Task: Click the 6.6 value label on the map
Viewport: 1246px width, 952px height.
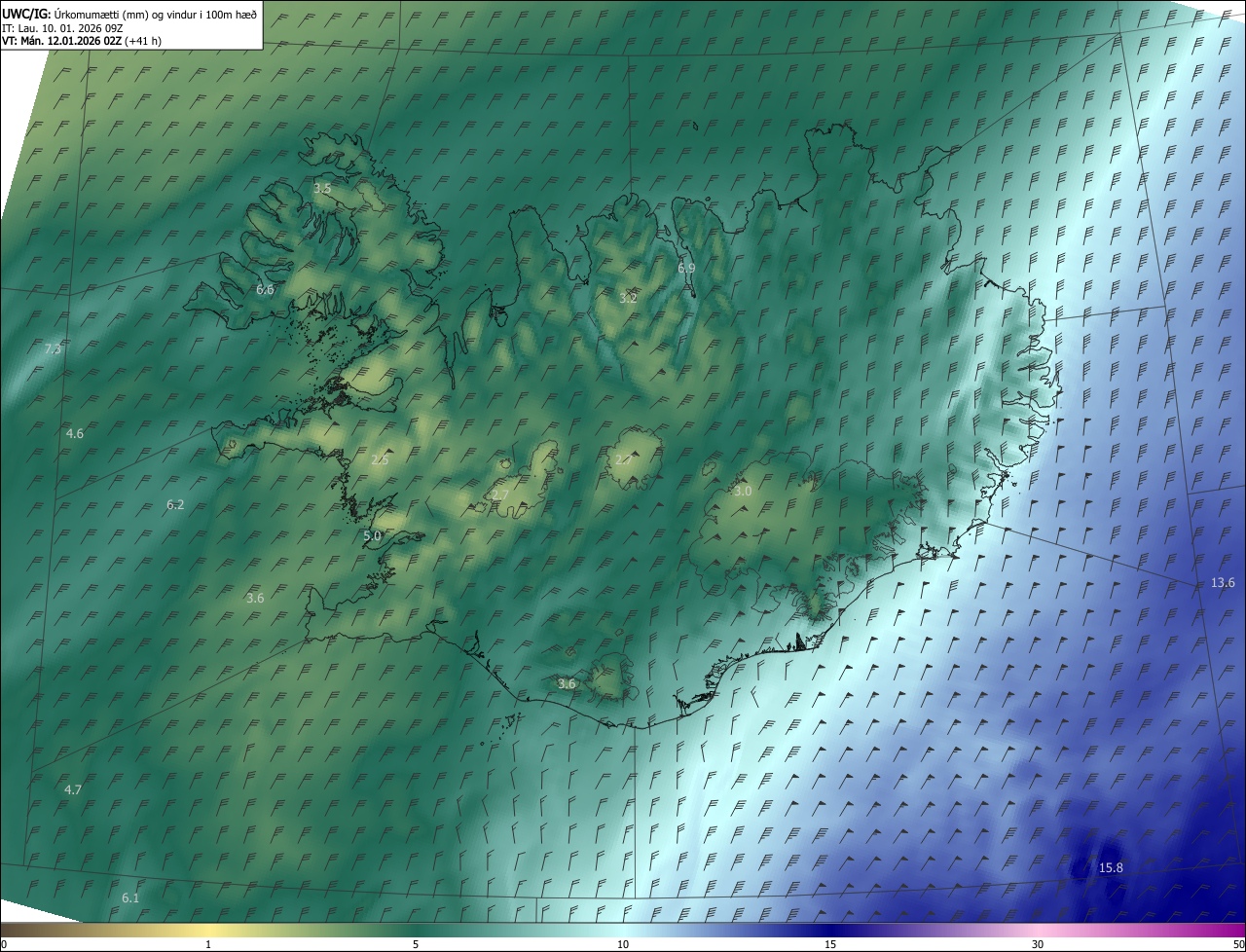Action: [x=265, y=290]
